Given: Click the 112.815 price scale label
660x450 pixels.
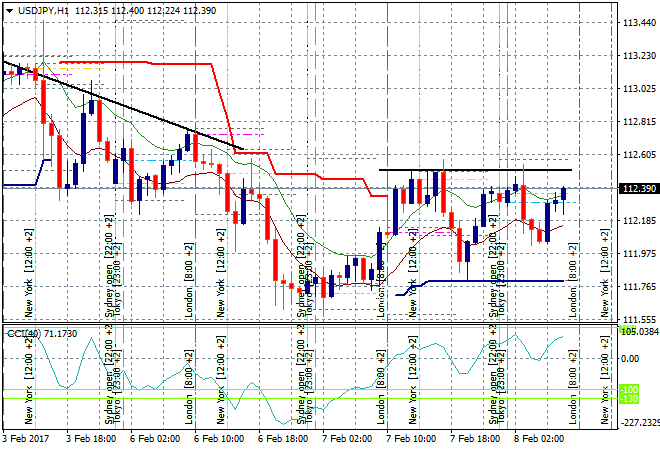Looking at the screenshot, I should 639,122.
